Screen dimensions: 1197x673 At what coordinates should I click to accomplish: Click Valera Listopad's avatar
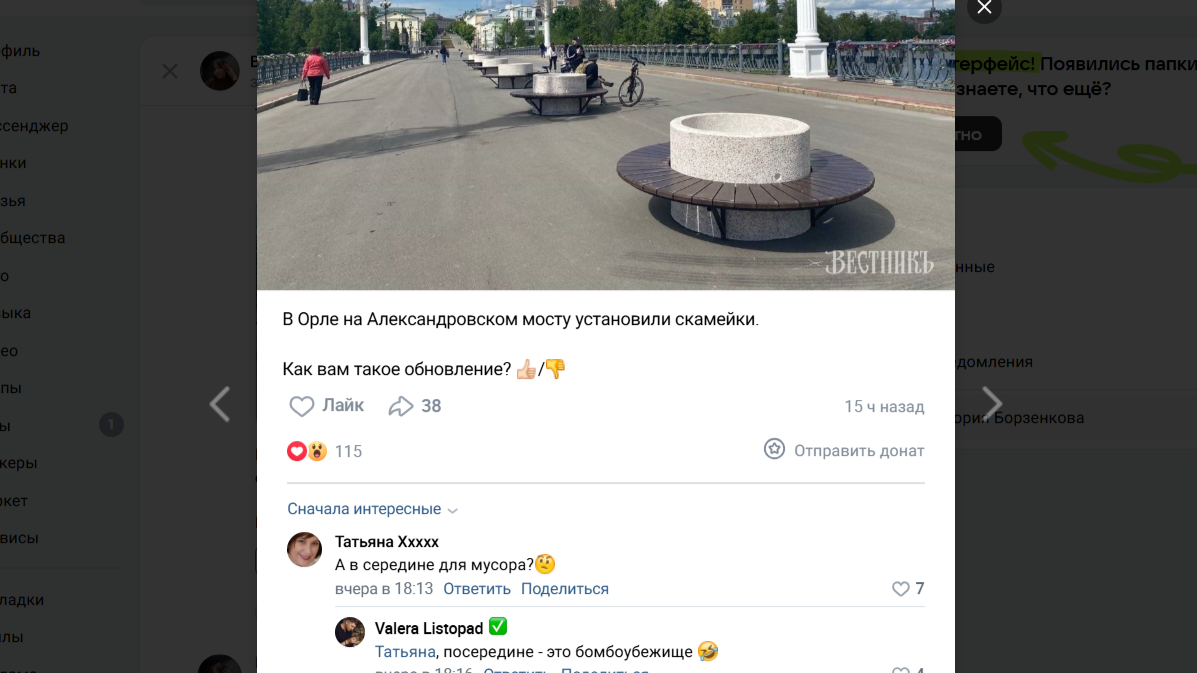pos(350,632)
